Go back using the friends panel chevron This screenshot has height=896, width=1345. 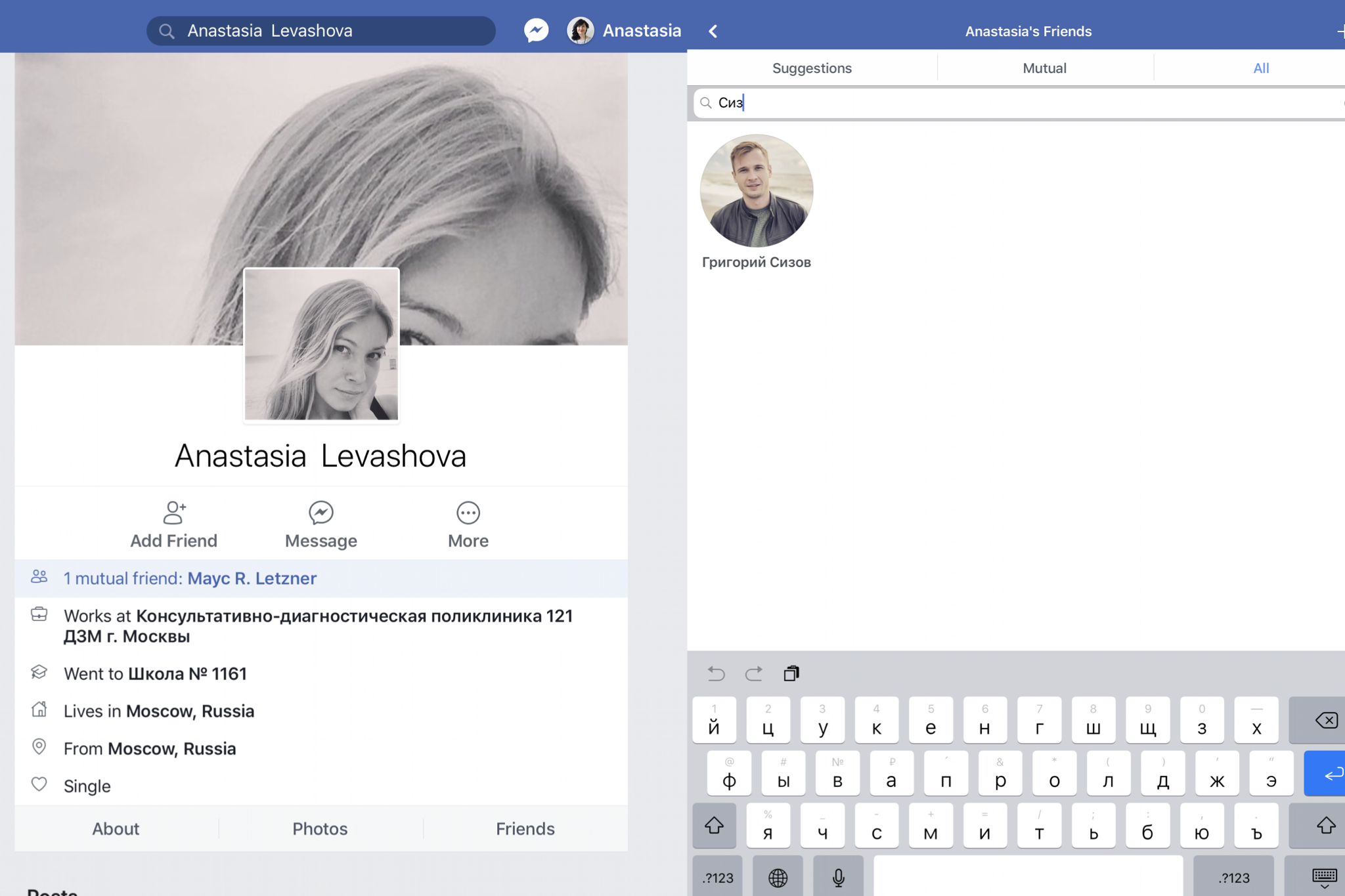point(713,31)
